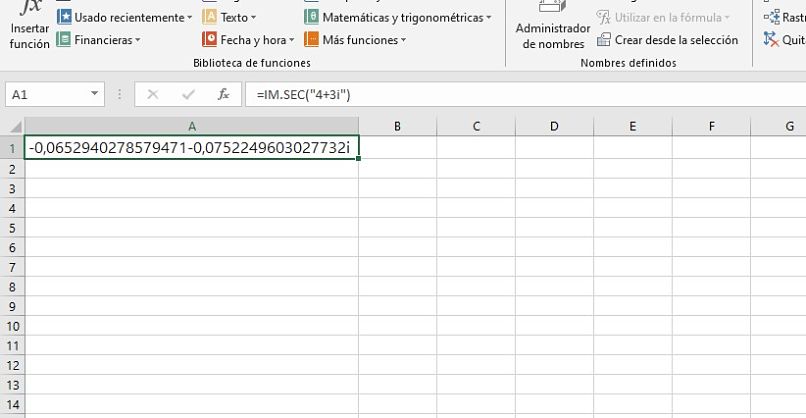806x418 pixels.
Task: Open Matemáticas y trigonométricas functions
Action: click(x=398, y=17)
